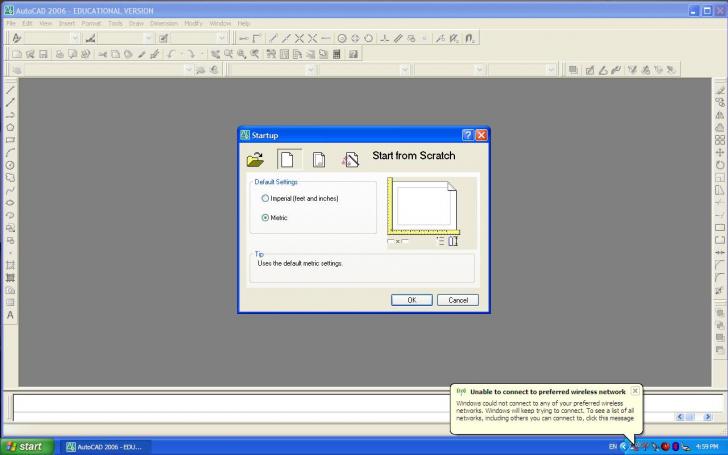Click the AutoCAD 2006 taskbar button
The height and width of the screenshot is (455, 728).
click(104, 447)
